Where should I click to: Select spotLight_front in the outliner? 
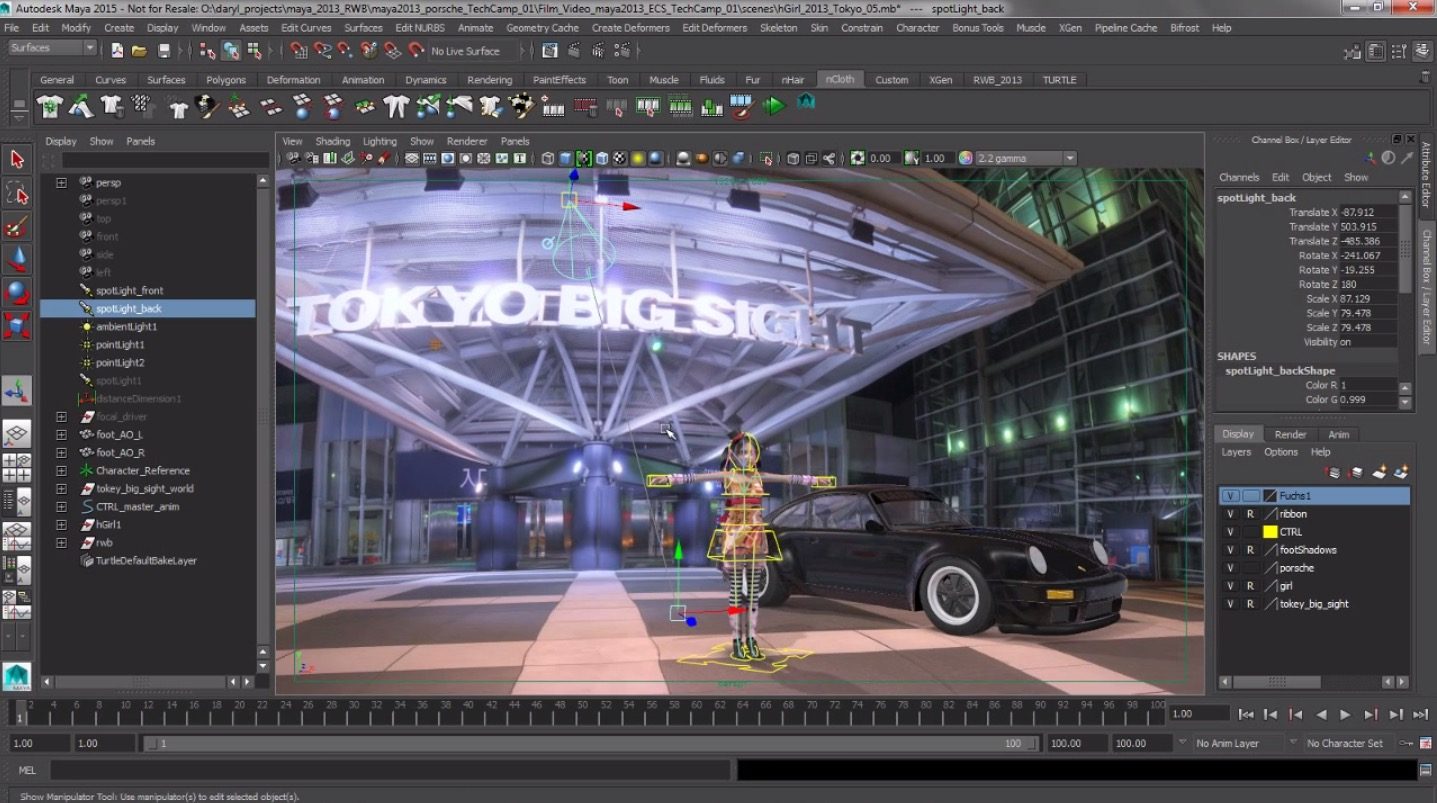click(x=129, y=291)
